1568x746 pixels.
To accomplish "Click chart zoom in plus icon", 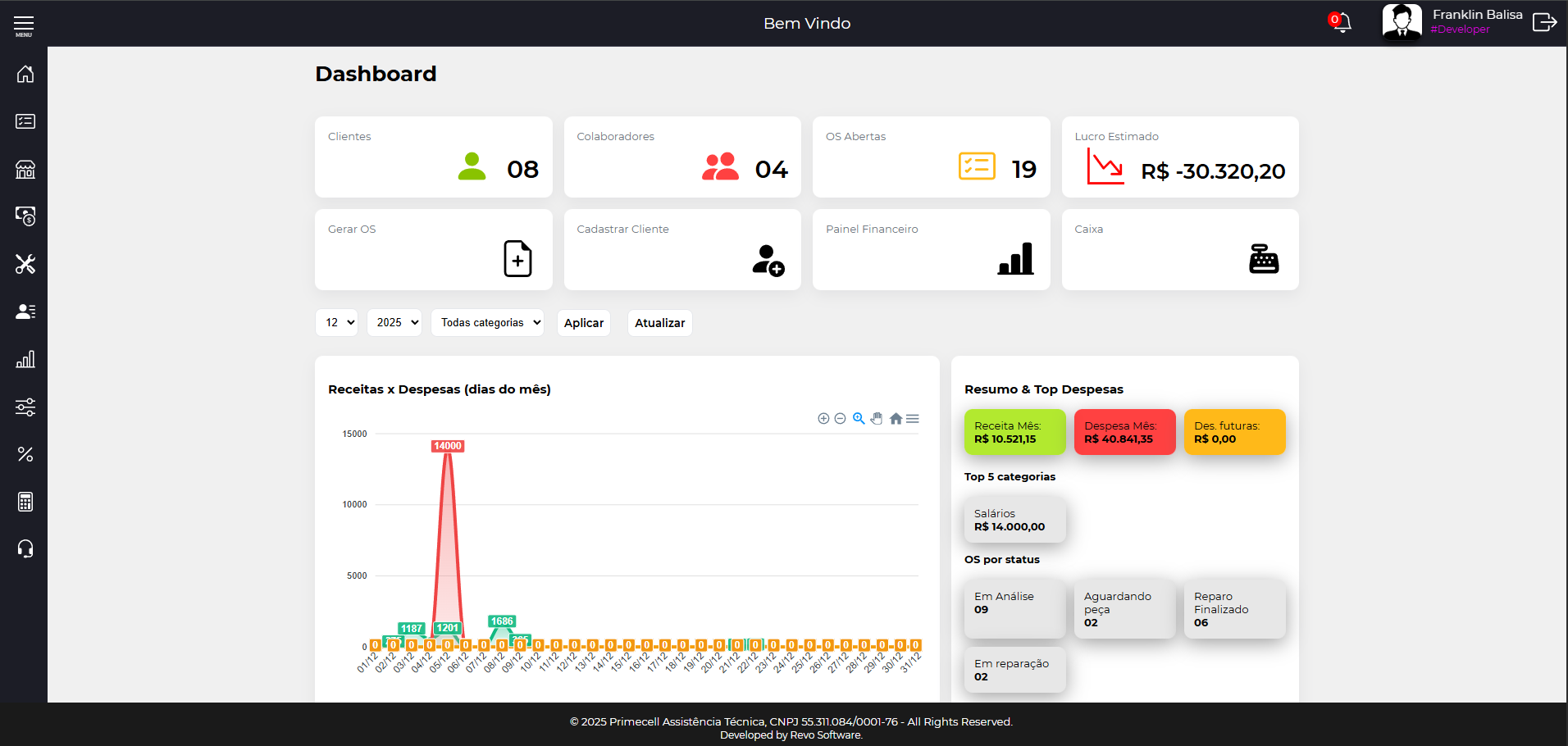I will click(x=823, y=419).
